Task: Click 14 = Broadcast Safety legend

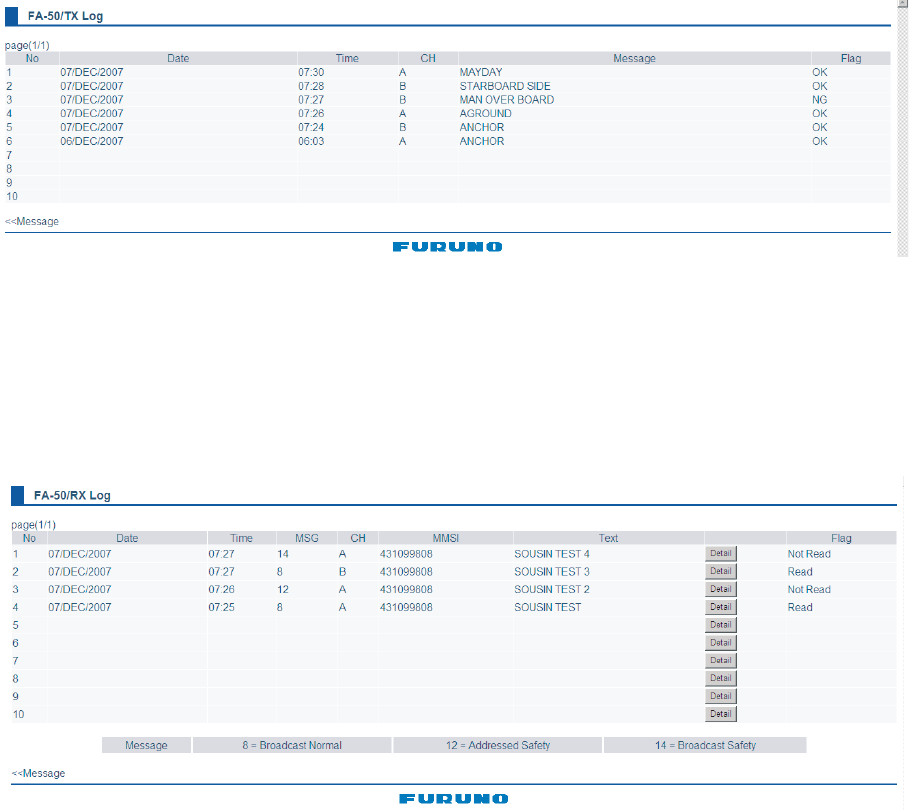Action: (705, 745)
